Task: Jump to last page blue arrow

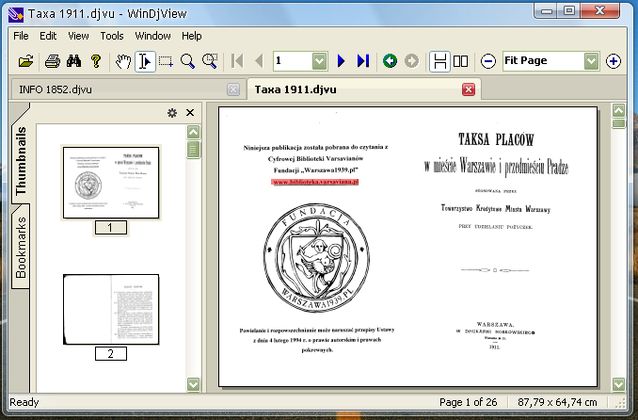Action: tap(363, 61)
